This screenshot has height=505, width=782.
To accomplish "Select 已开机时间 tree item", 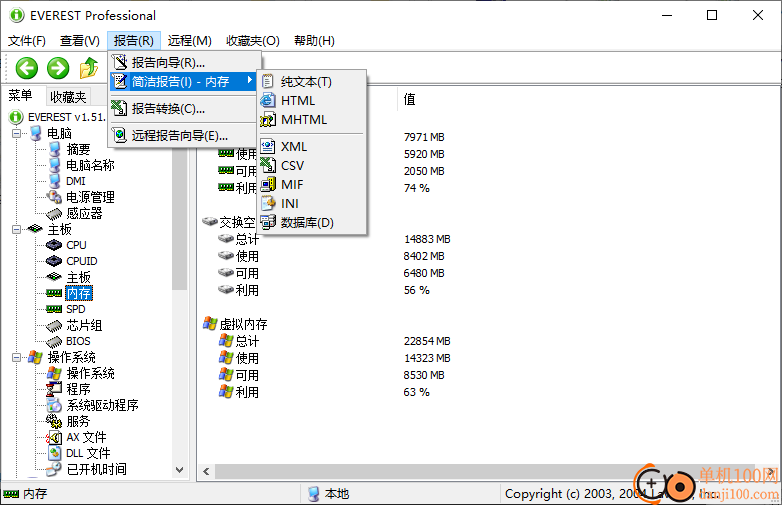I will 96,469.
